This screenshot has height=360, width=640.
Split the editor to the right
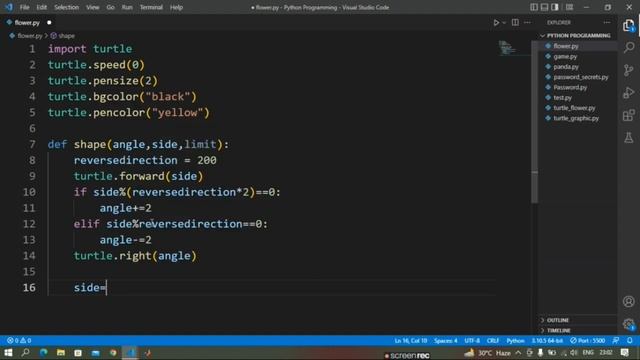pyautogui.click(x=515, y=22)
